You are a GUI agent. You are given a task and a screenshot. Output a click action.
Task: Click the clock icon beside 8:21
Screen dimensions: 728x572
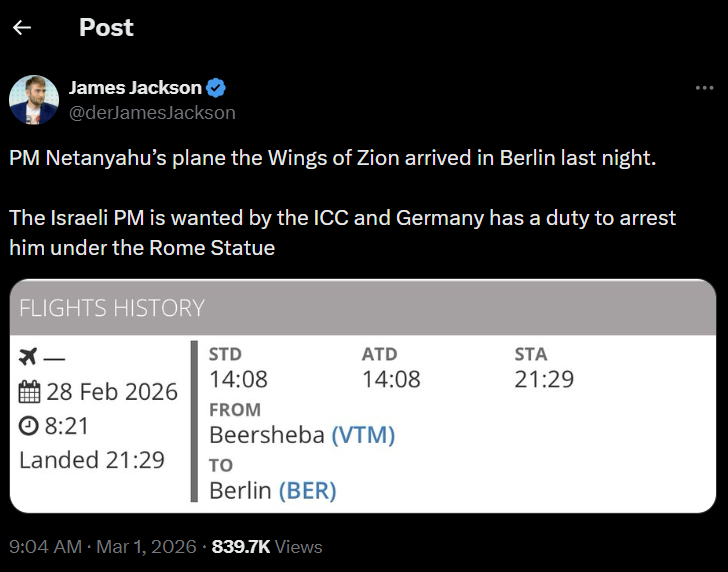(x=29, y=426)
